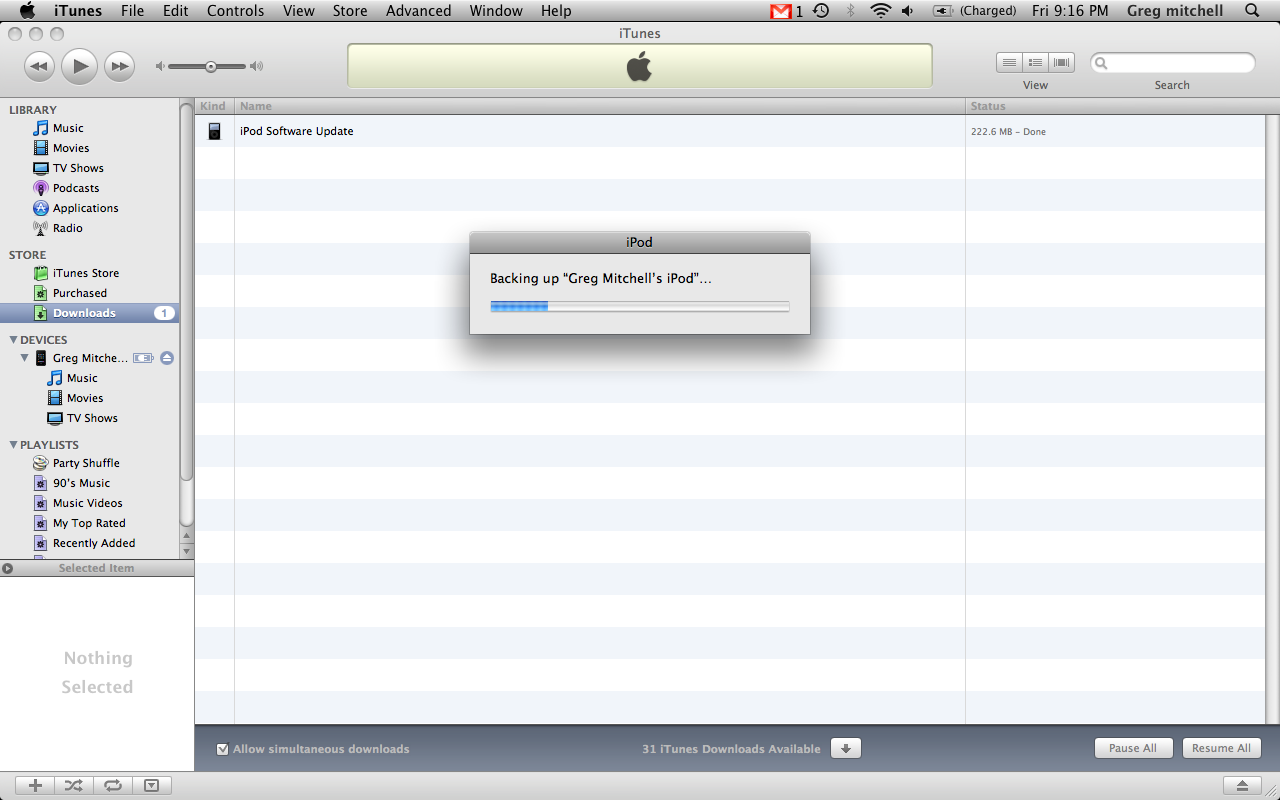
Task: Create a new playlist with the plus button
Action: 35,786
